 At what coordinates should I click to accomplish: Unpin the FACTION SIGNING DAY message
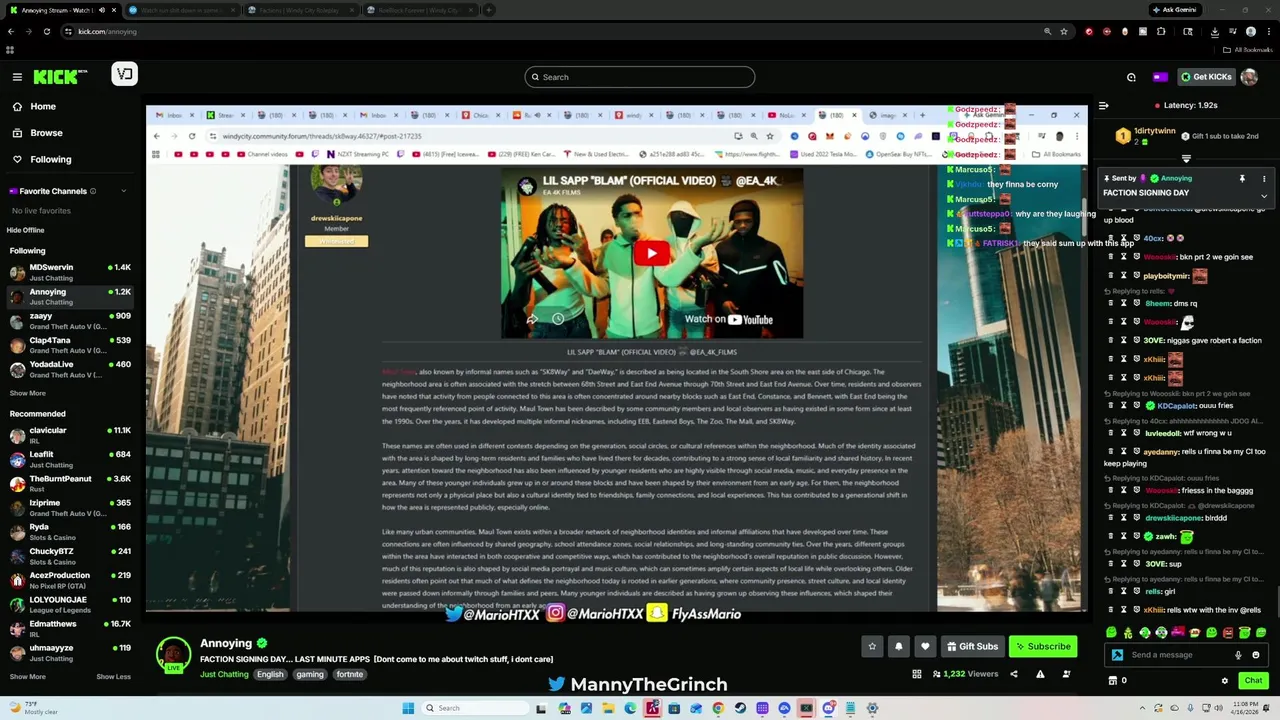click(x=1242, y=178)
